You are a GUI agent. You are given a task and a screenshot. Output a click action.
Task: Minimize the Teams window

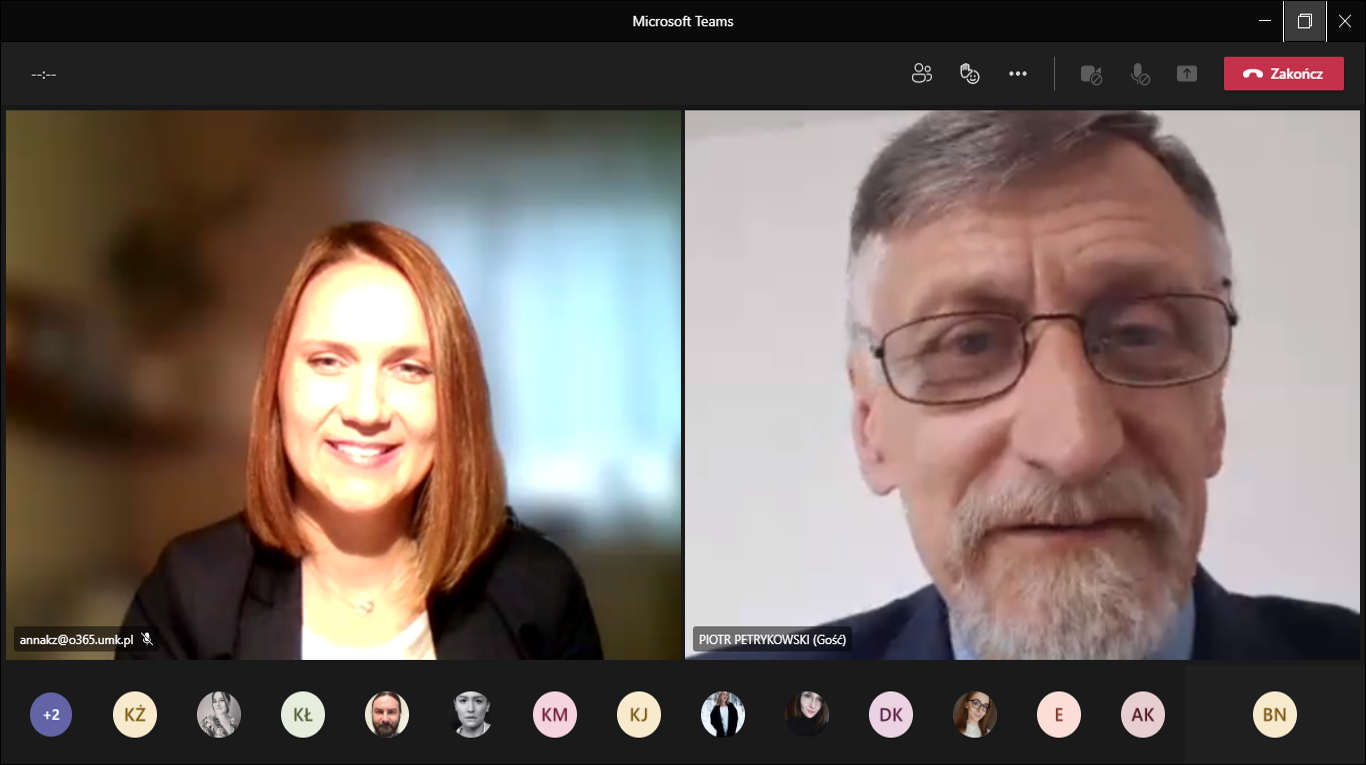tap(1266, 21)
